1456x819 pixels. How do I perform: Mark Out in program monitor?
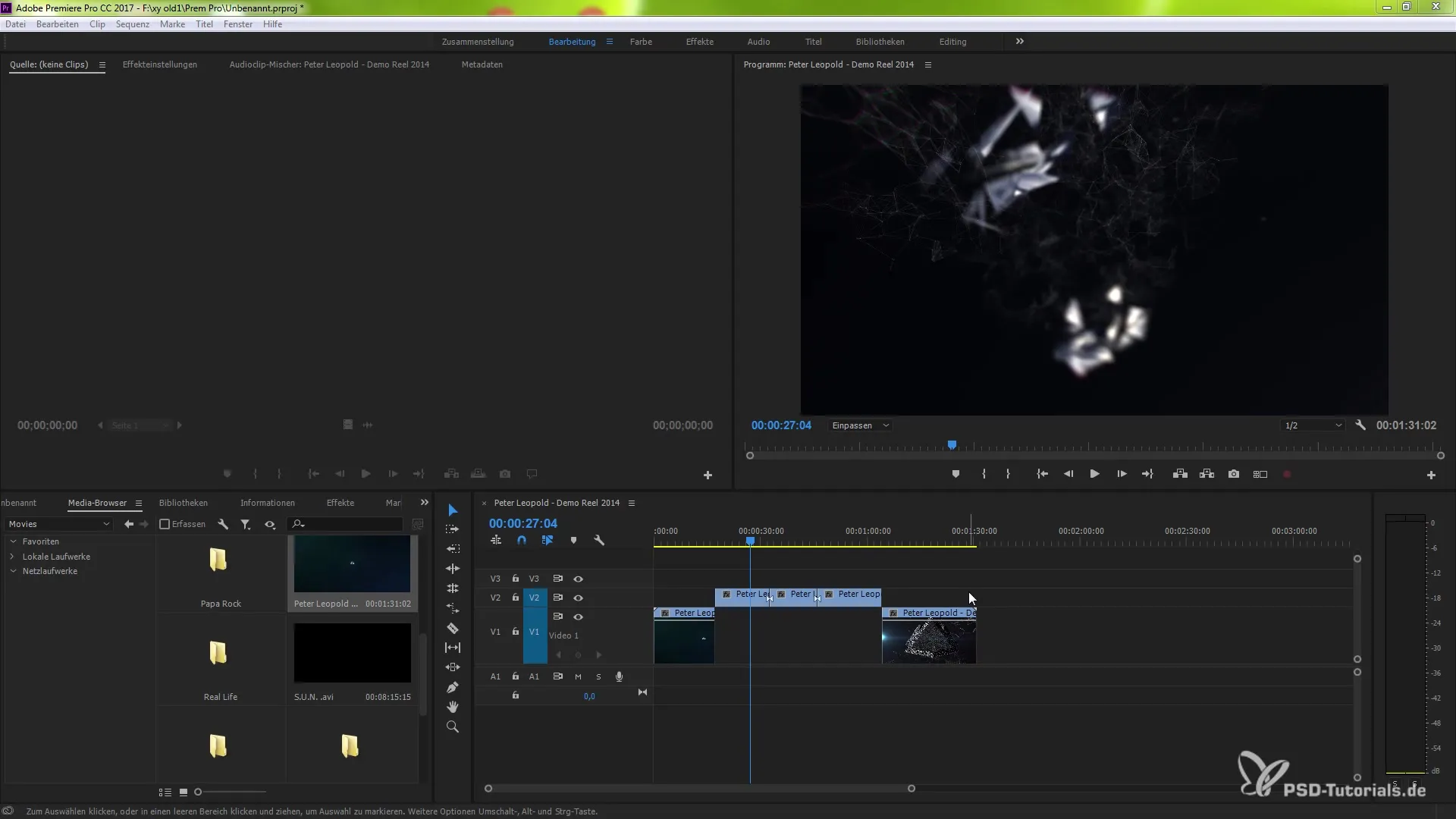point(1008,474)
